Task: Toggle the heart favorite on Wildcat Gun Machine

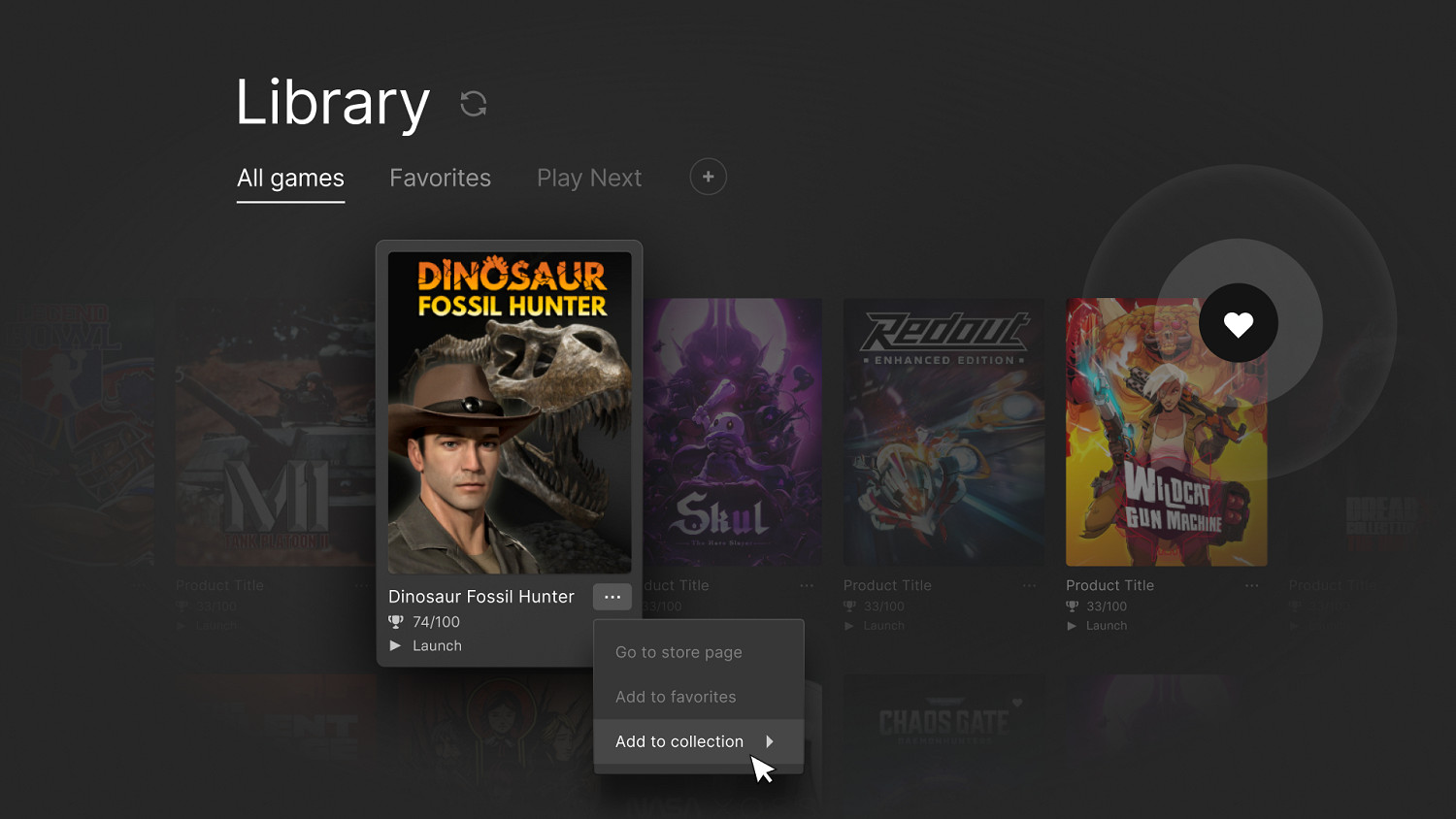Action: pyautogui.click(x=1238, y=324)
